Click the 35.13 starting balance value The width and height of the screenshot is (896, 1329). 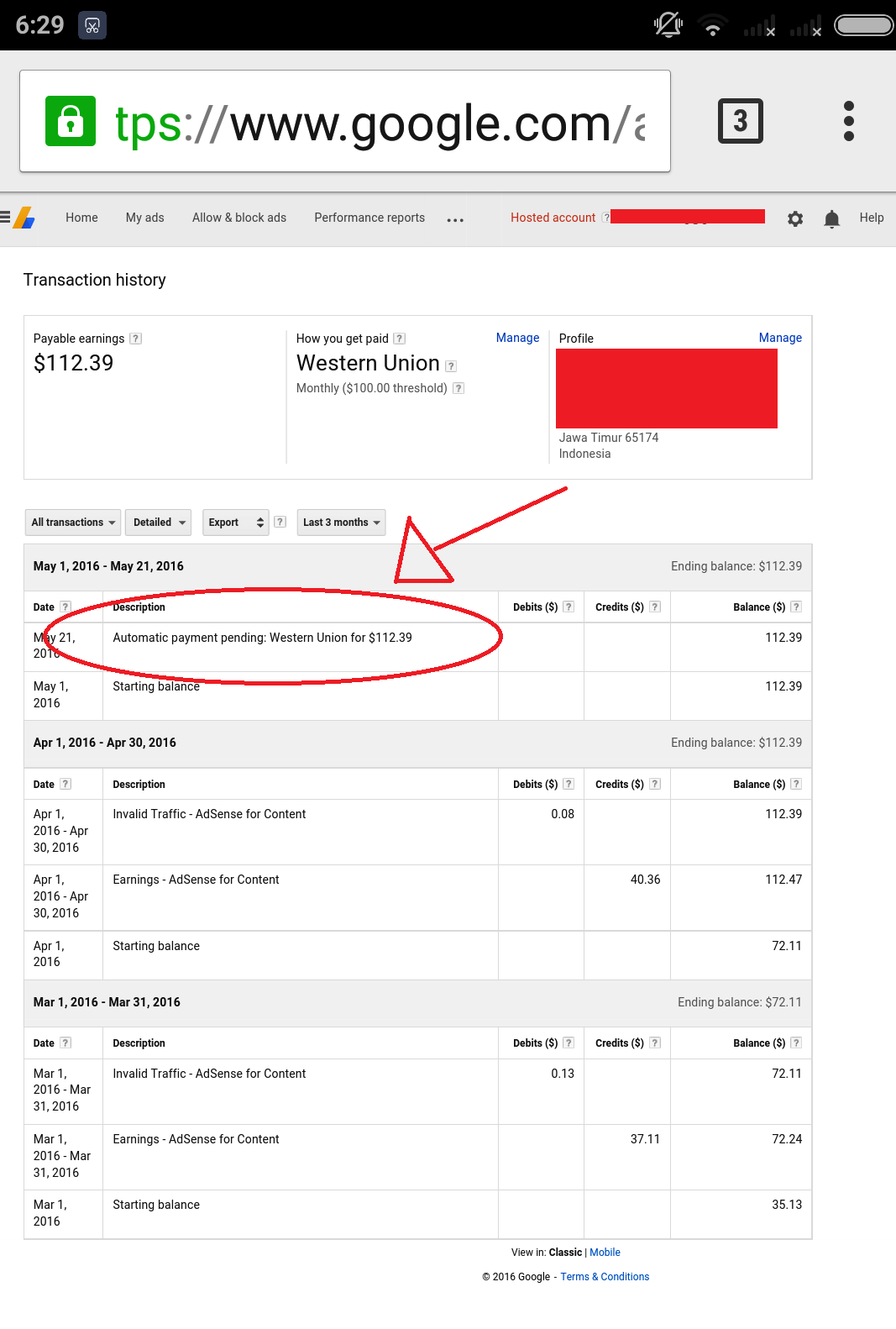(787, 1205)
